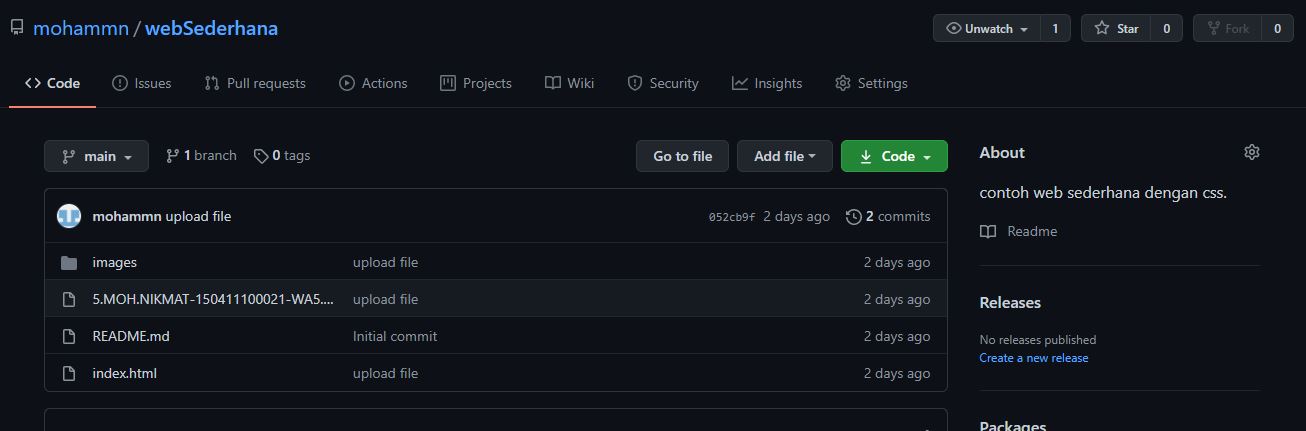Open commit hash 052cb9f
The height and width of the screenshot is (431, 1306).
pos(732,217)
